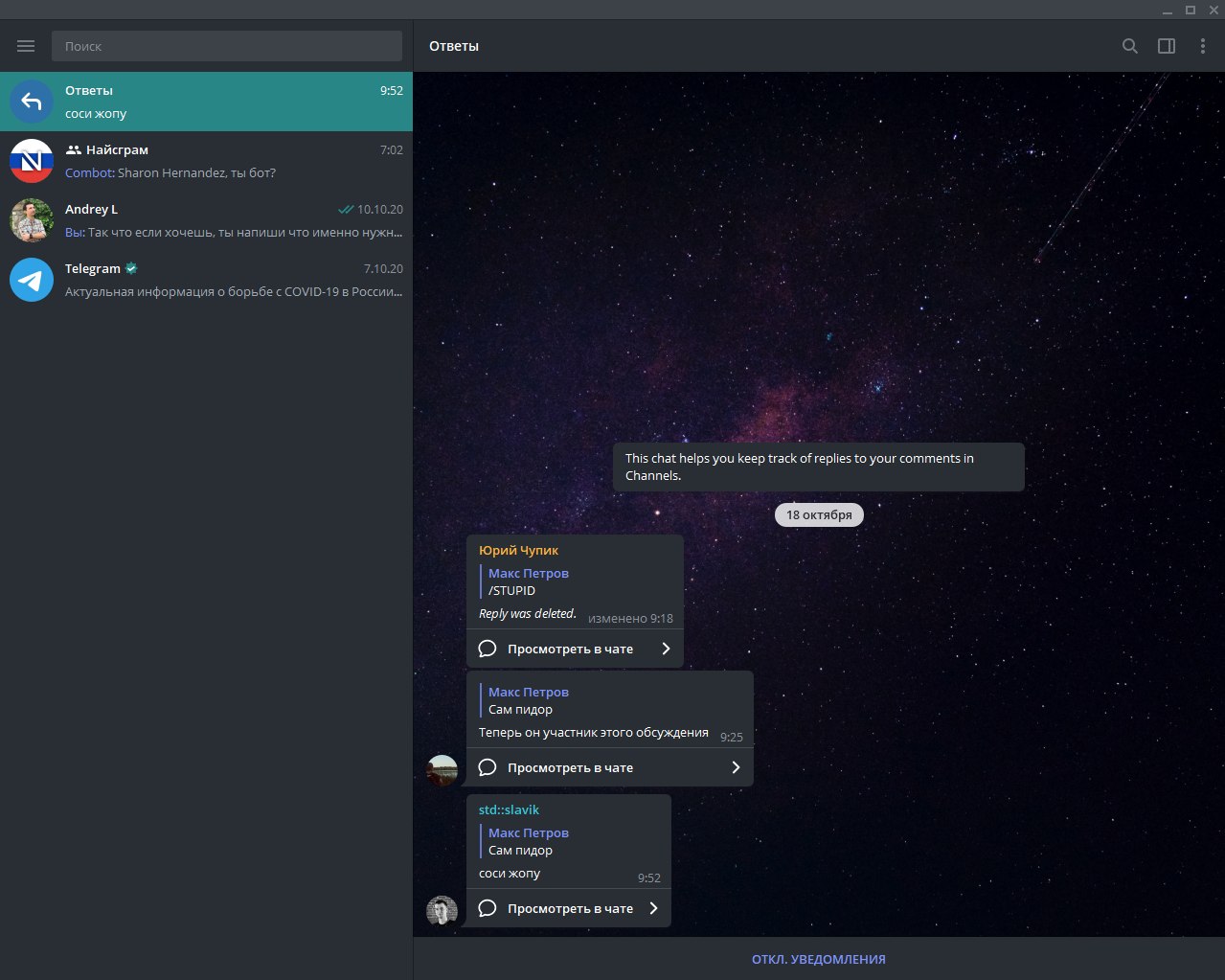Click chevron arrow under Reply was deleted

[x=666, y=649]
